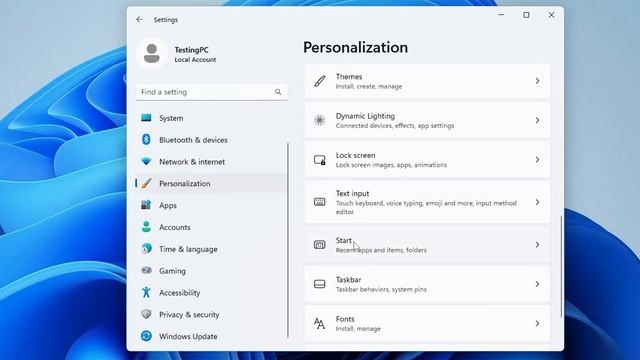This screenshot has width=640, height=360.
Task: Click the Accessibility figure icon
Action: coord(146,292)
